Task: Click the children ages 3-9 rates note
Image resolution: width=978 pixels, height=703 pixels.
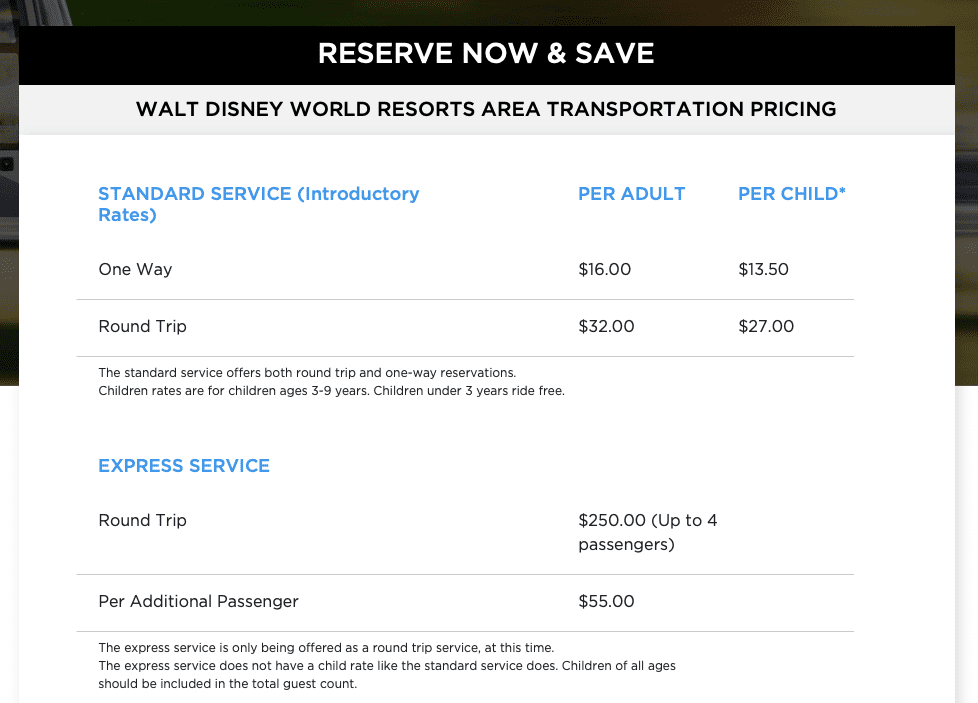Action: point(331,391)
